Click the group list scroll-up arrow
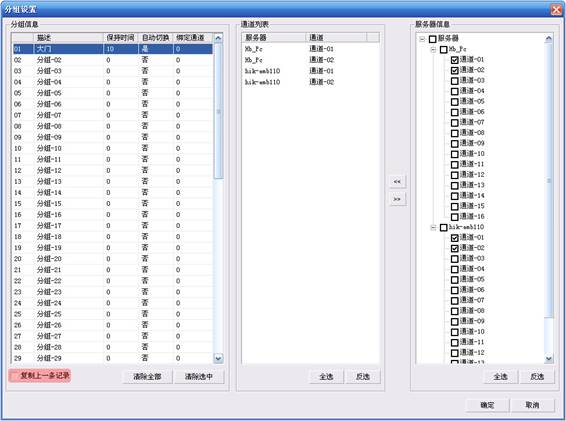 click(218, 38)
